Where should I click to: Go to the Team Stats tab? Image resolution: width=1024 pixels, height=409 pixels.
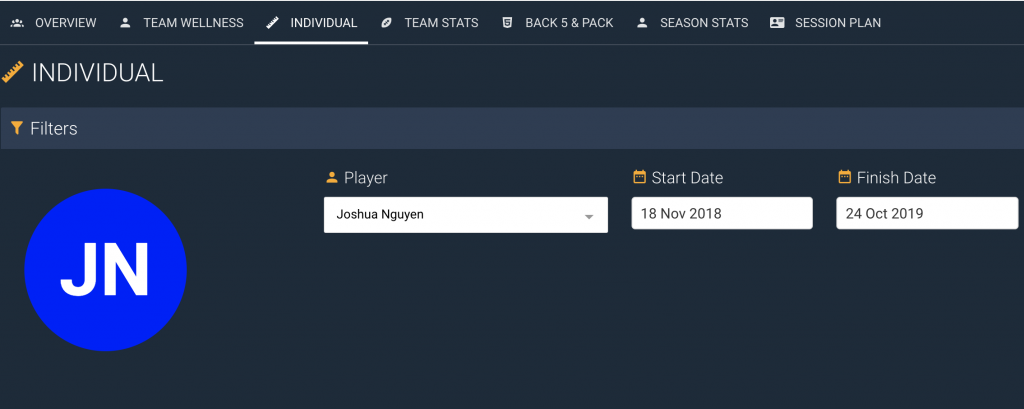coord(429,23)
